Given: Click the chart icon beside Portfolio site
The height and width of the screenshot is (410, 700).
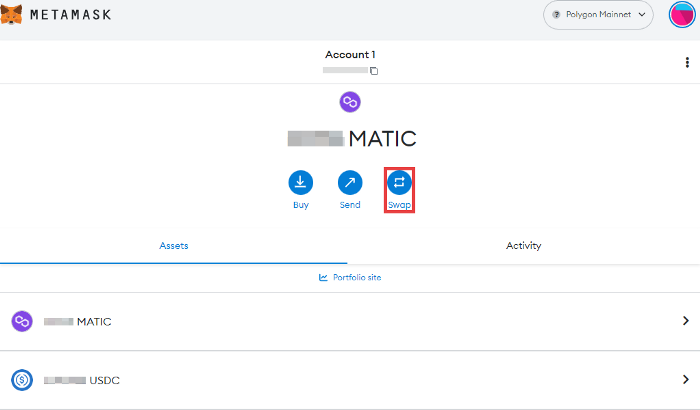Looking at the screenshot, I should (323, 277).
